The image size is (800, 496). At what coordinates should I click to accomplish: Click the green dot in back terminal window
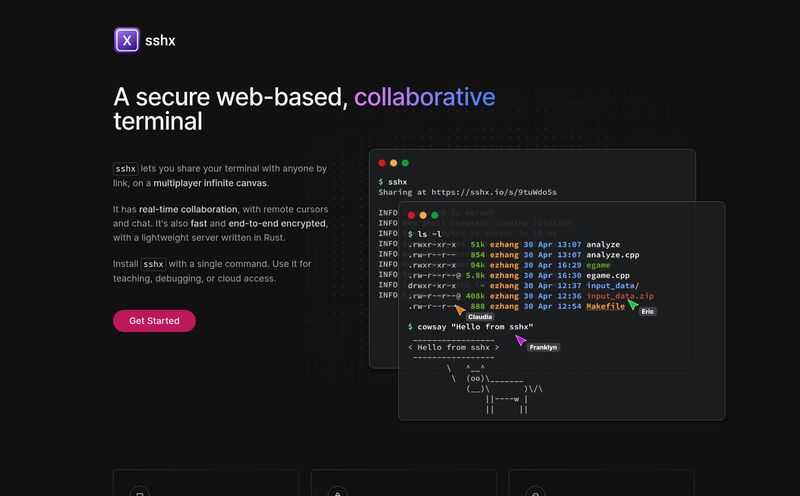click(405, 163)
